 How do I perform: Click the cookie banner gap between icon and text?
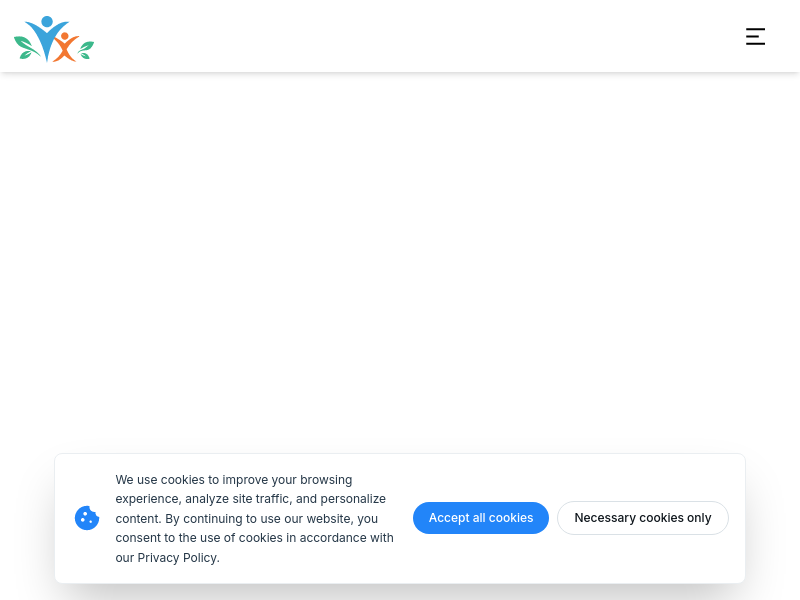point(107,518)
